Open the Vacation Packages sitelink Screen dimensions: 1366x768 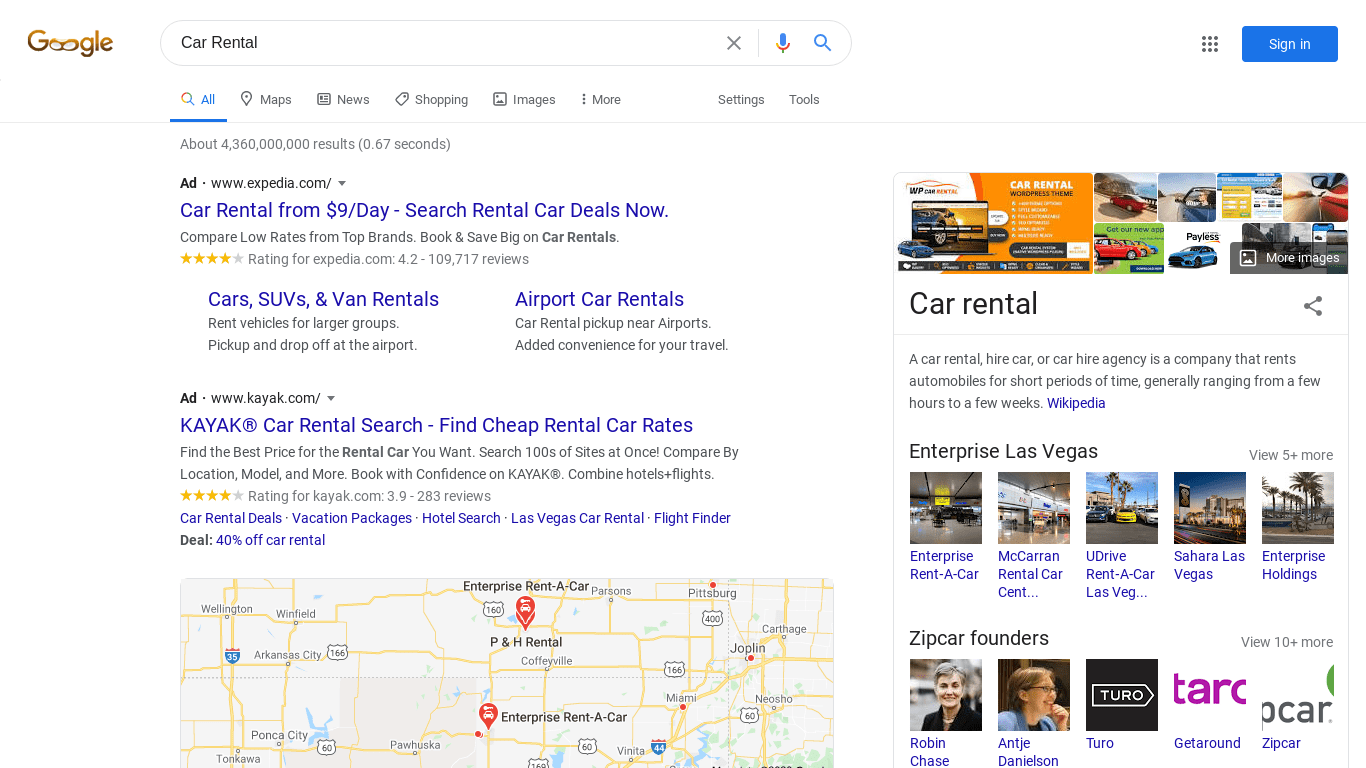(x=352, y=518)
